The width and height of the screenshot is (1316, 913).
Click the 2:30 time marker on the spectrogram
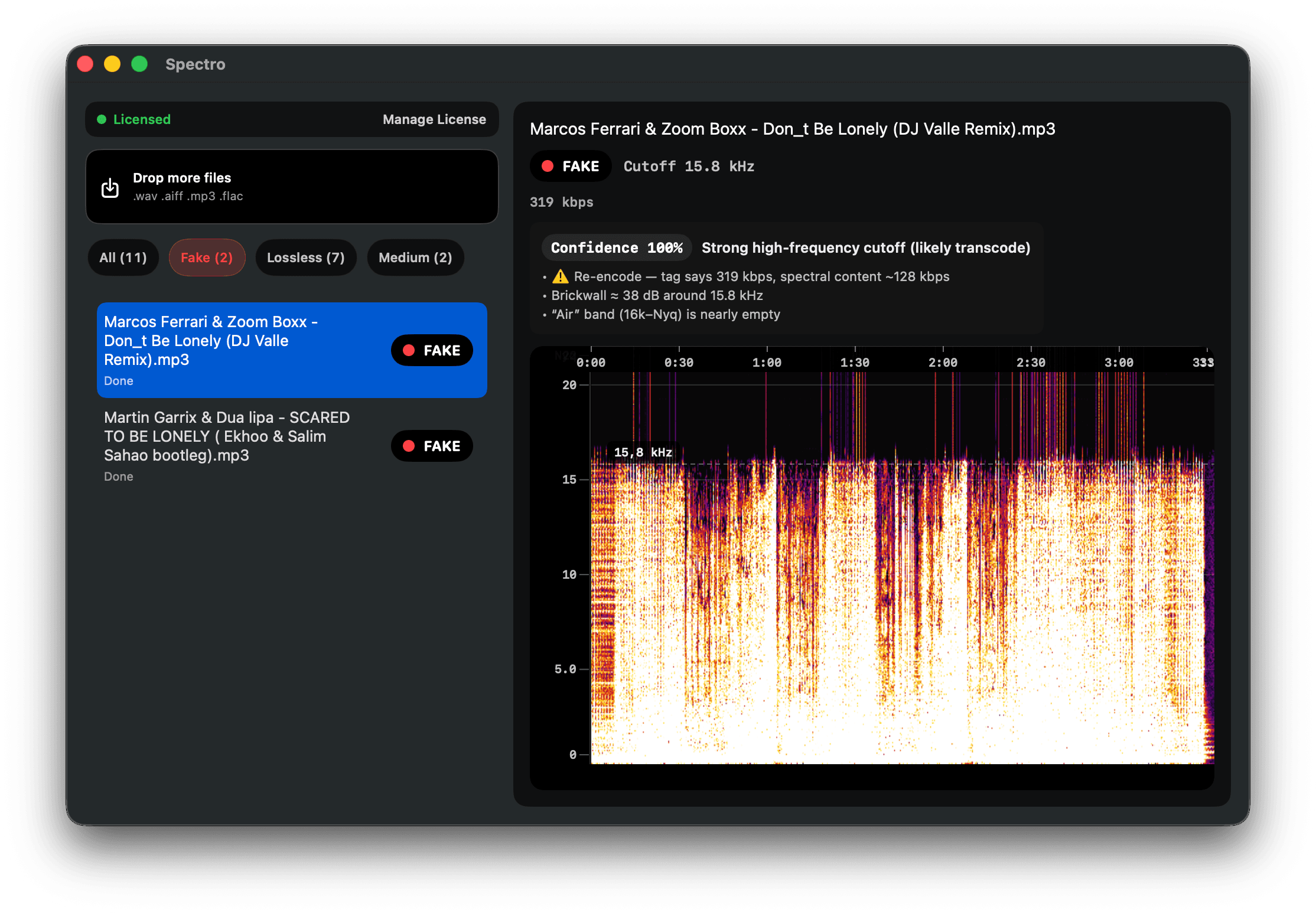pyautogui.click(x=1031, y=363)
